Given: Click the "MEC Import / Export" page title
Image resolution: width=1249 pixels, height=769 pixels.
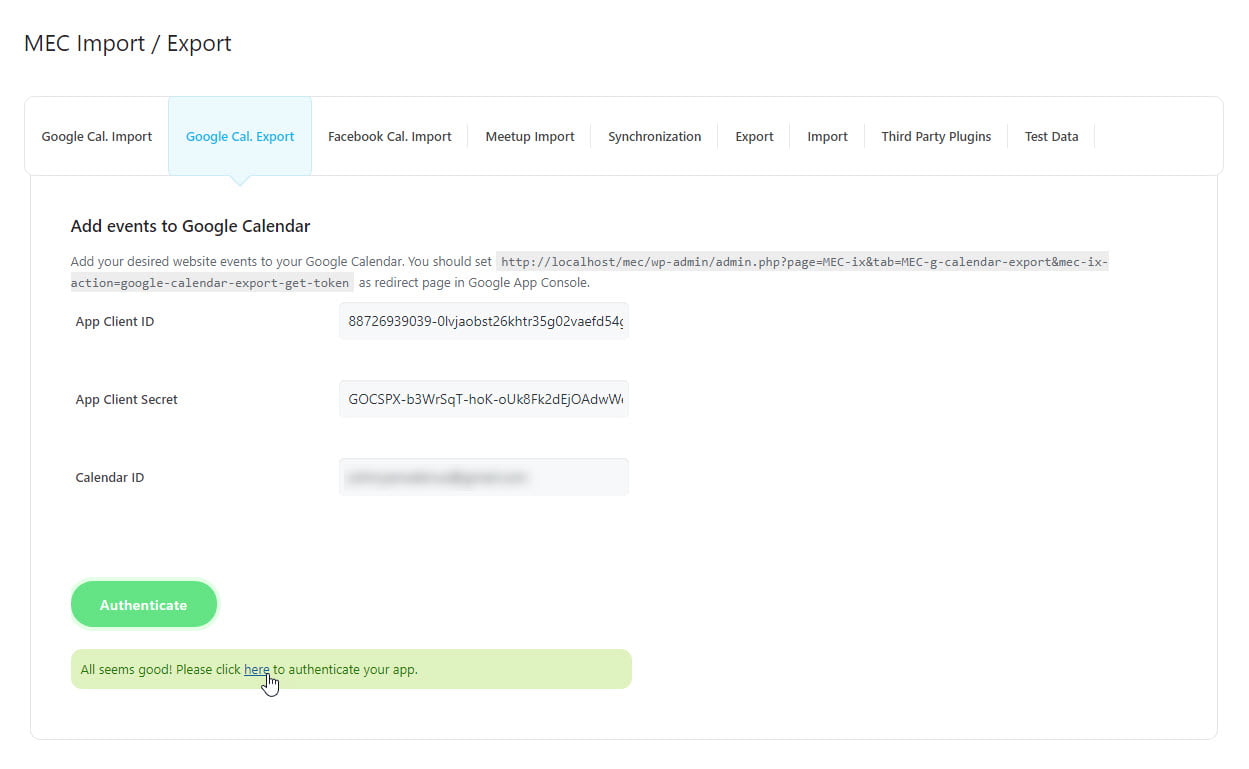Looking at the screenshot, I should click(128, 44).
